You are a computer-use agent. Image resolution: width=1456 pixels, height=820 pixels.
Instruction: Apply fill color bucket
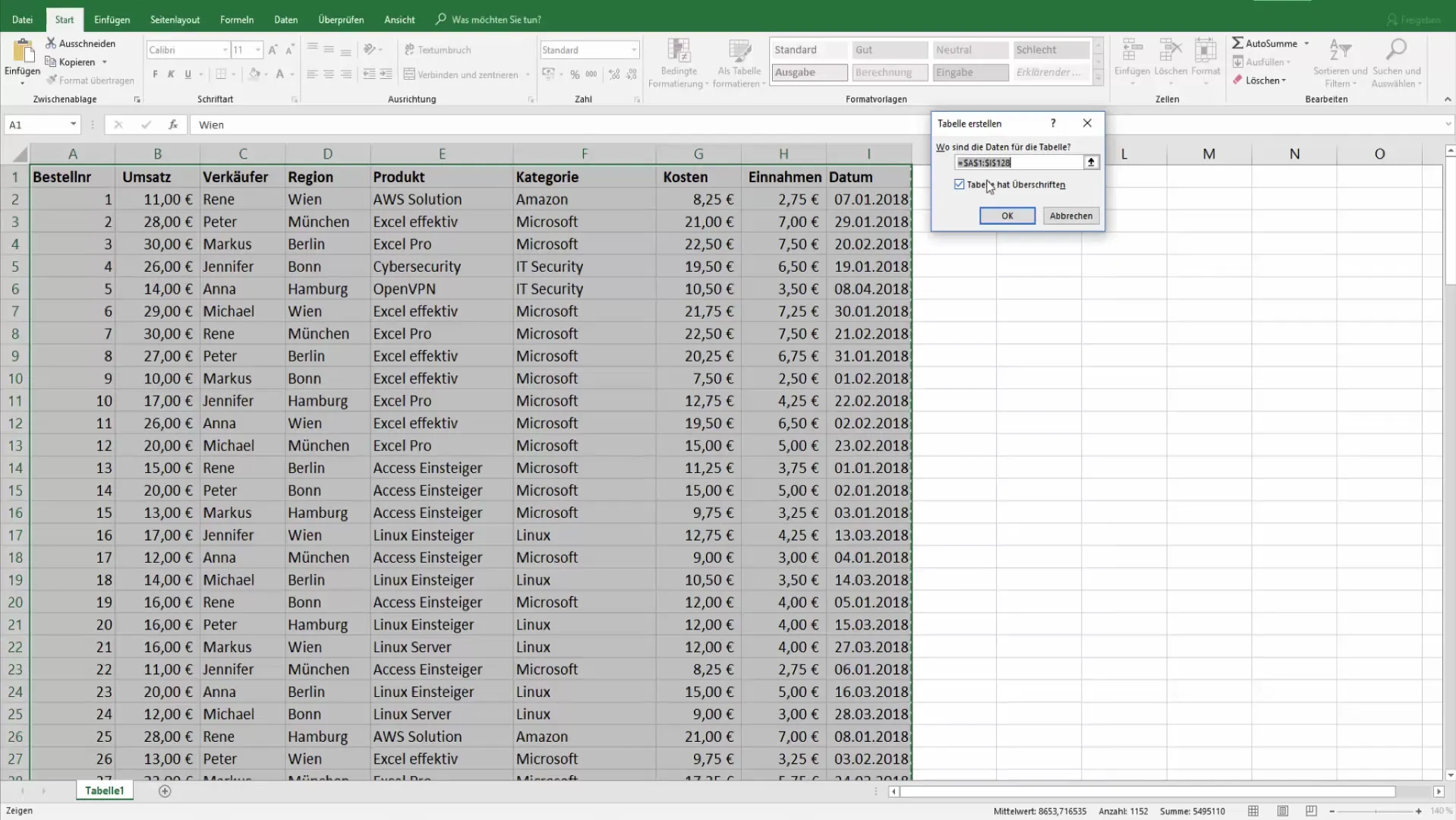coord(254,74)
